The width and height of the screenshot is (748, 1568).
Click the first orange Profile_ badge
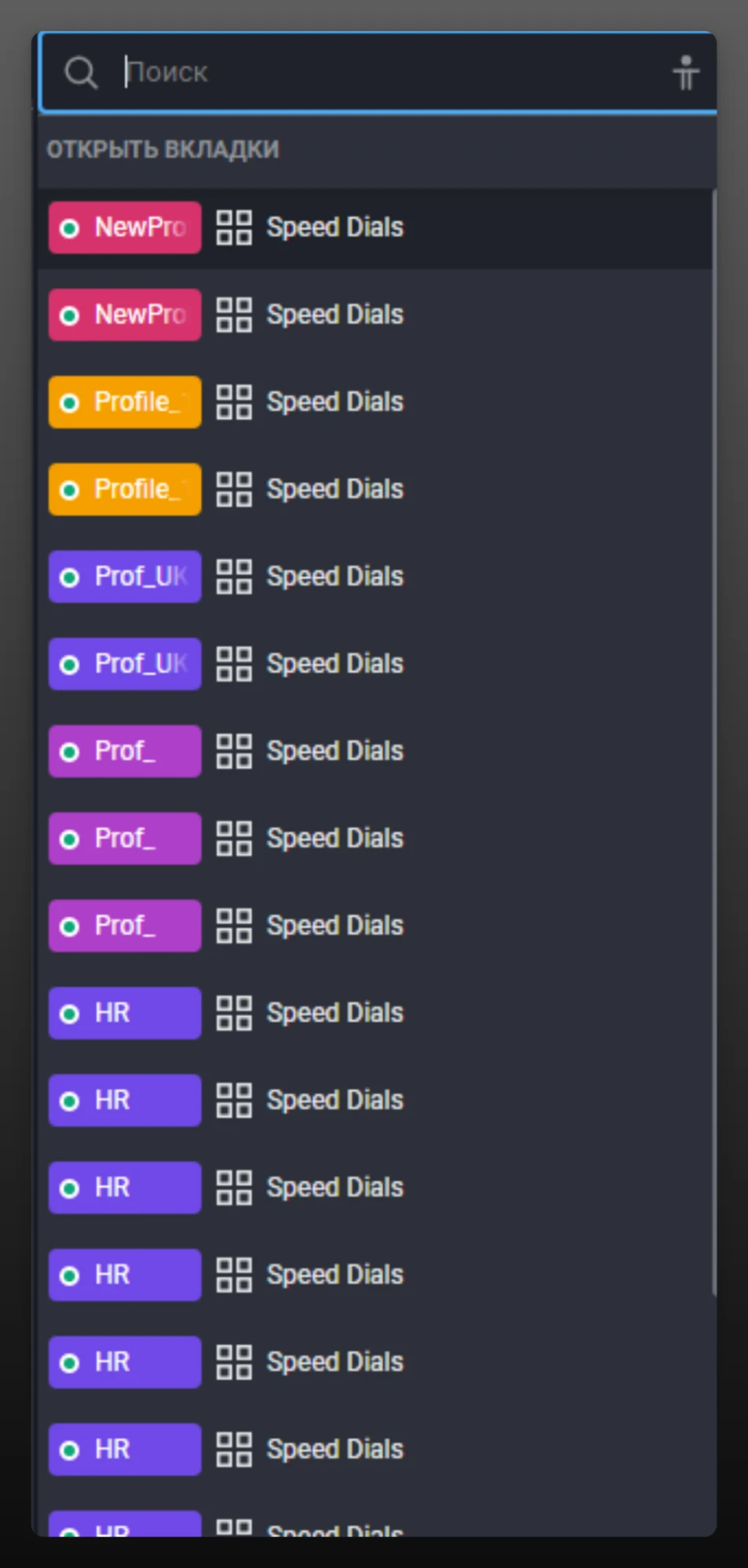pos(125,402)
